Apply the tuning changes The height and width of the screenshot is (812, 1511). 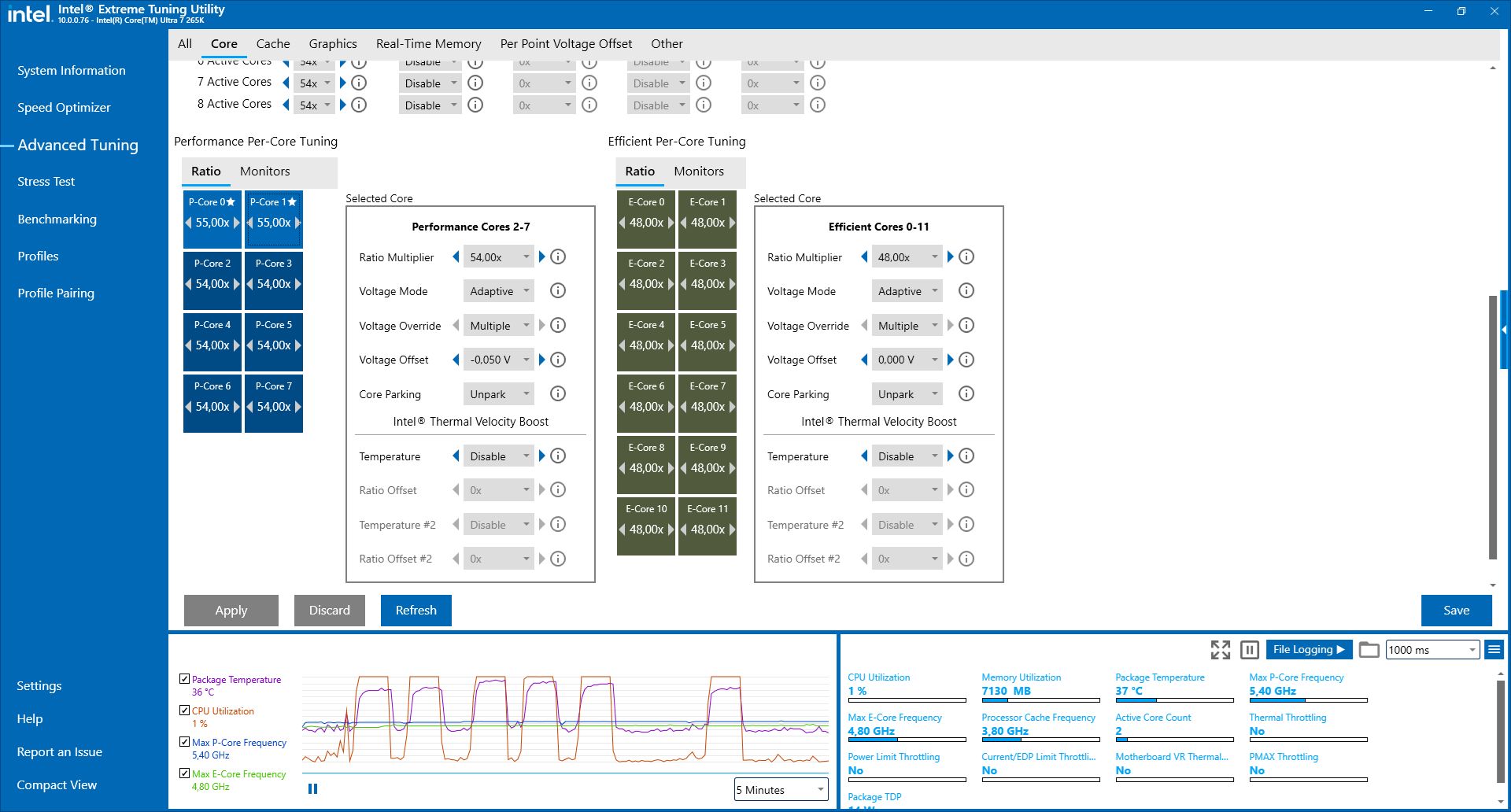(231, 611)
